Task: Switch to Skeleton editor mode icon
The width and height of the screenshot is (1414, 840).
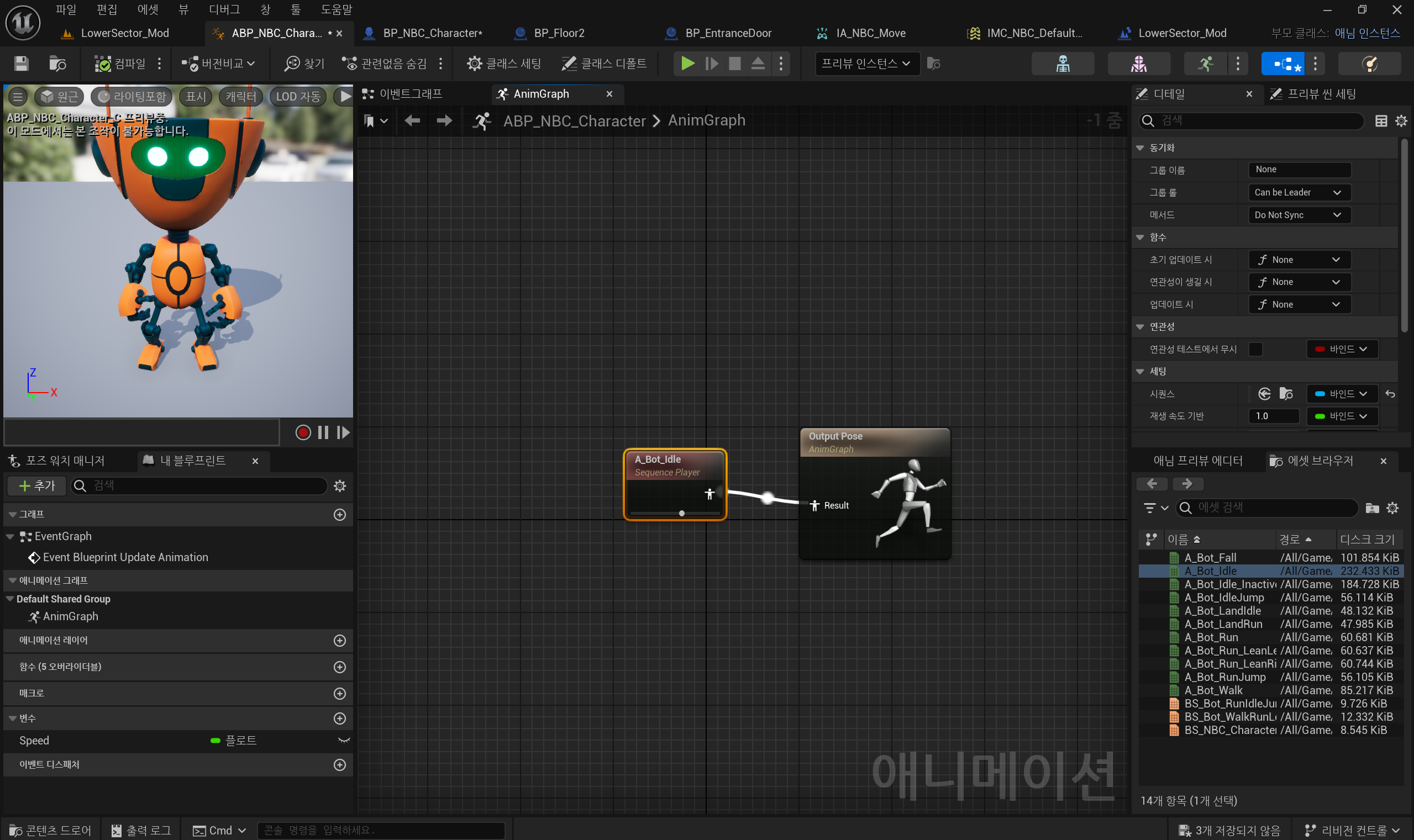Action: pos(1063,64)
